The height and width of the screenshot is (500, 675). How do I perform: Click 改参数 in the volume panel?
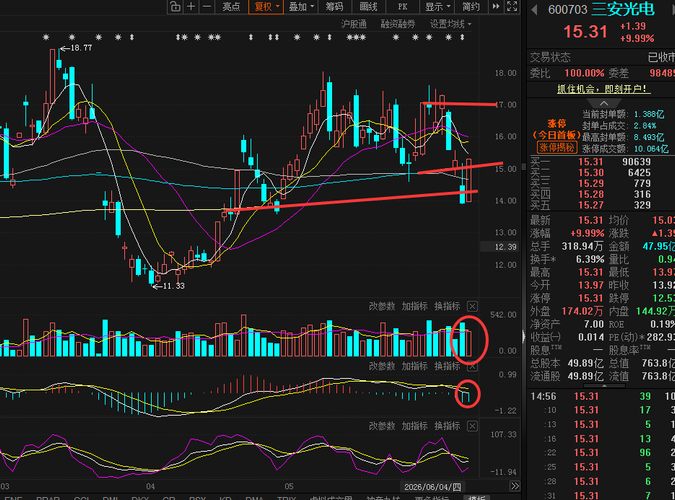point(382,306)
